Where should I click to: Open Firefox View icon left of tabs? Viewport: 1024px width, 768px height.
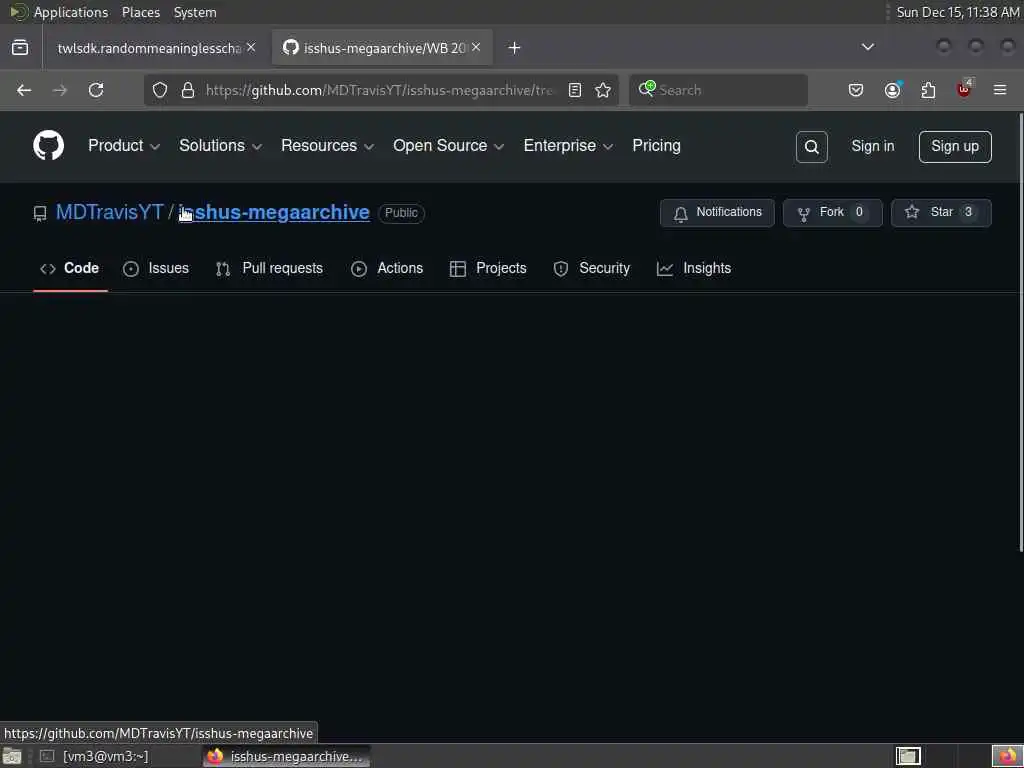pyautogui.click(x=20, y=48)
